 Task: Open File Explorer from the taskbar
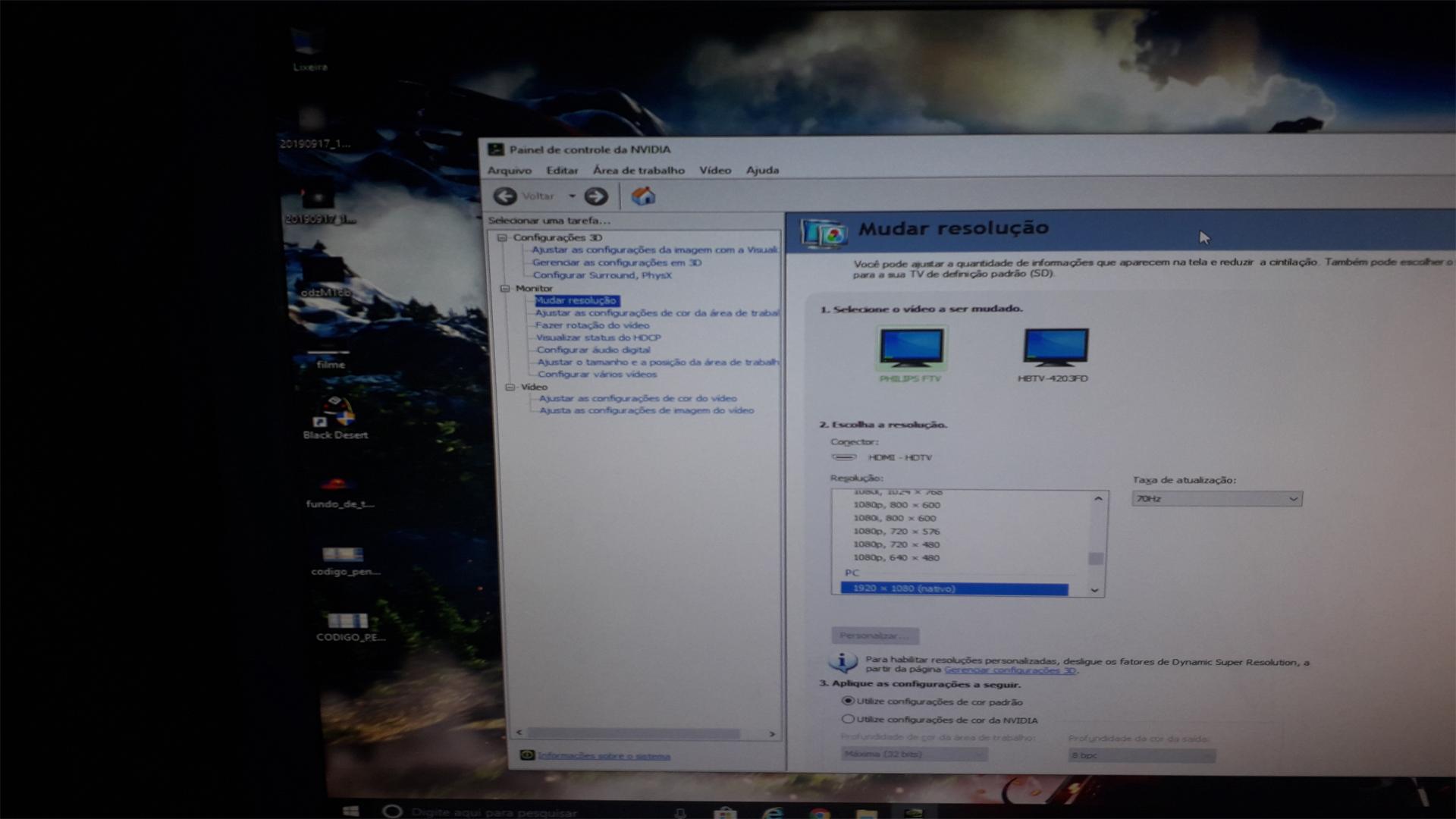click(x=866, y=813)
